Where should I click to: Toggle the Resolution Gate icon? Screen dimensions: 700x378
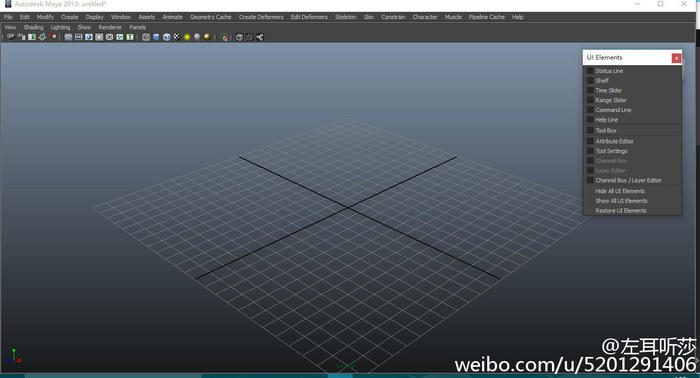click(x=89, y=37)
